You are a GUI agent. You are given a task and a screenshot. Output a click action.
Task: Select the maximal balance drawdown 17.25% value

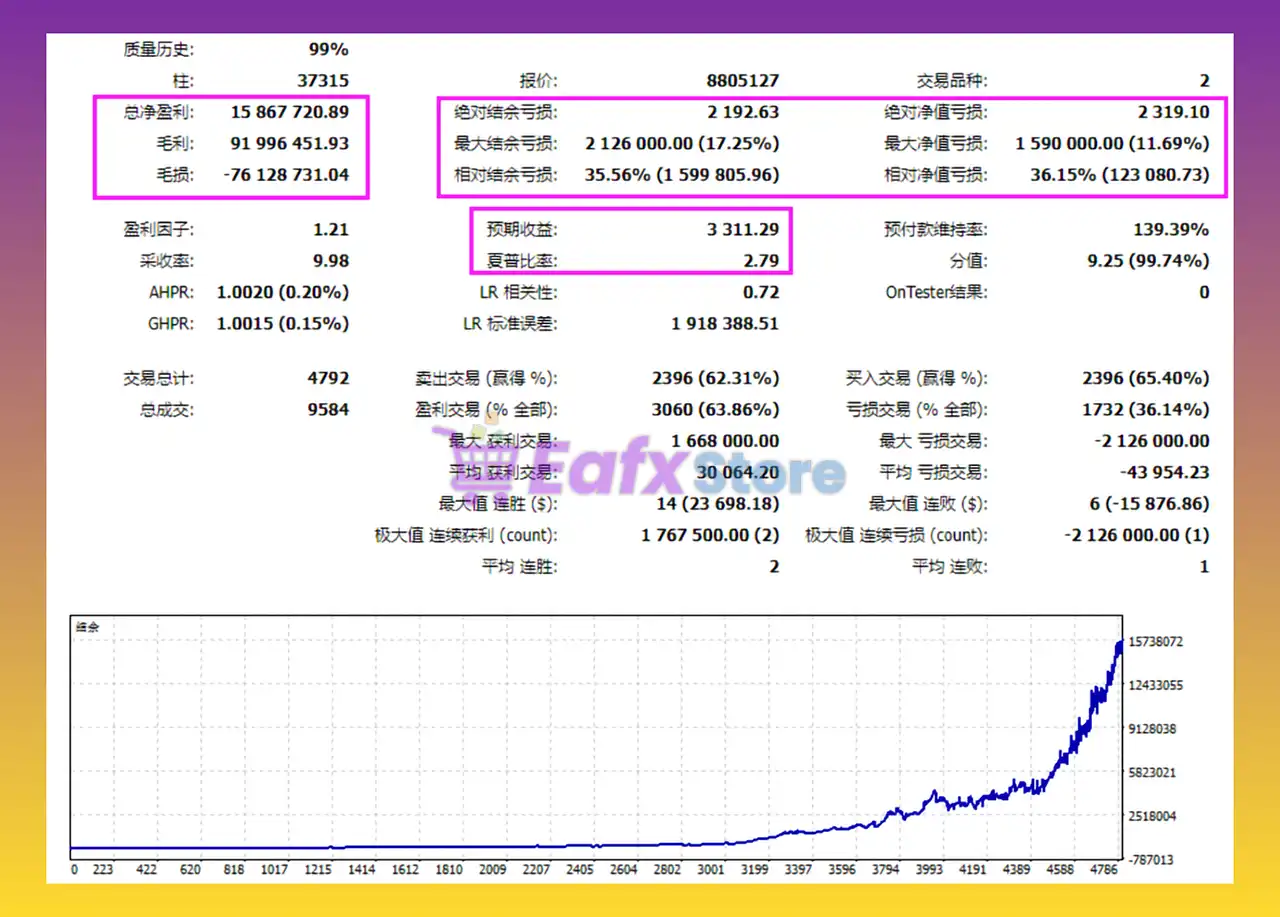[682, 143]
